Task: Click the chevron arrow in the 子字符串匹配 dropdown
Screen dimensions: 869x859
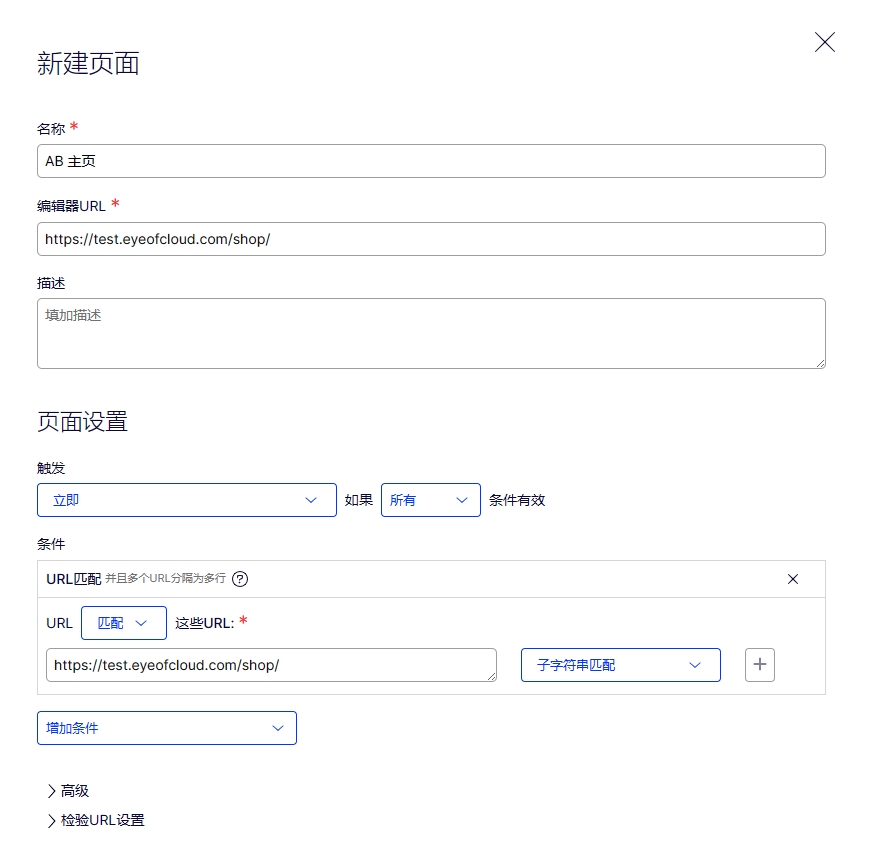Action: [x=695, y=665]
